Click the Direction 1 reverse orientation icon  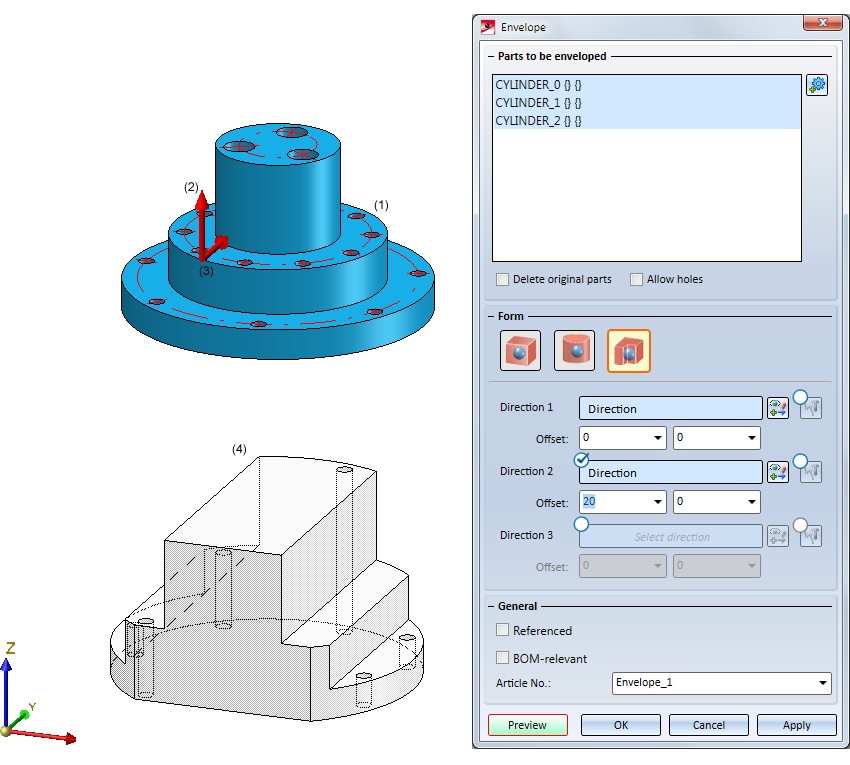(x=810, y=407)
